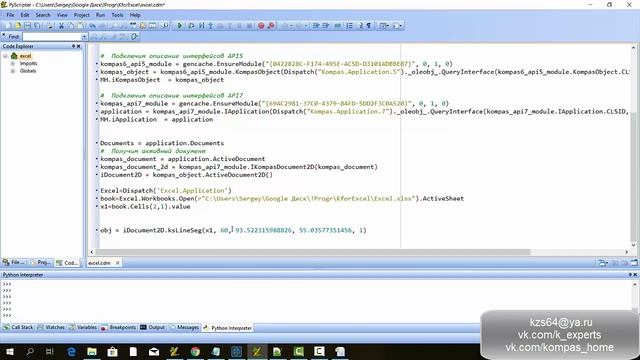Switch to the Python Interpreter tab
640x360 pixels.
pyautogui.click(x=227, y=328)
